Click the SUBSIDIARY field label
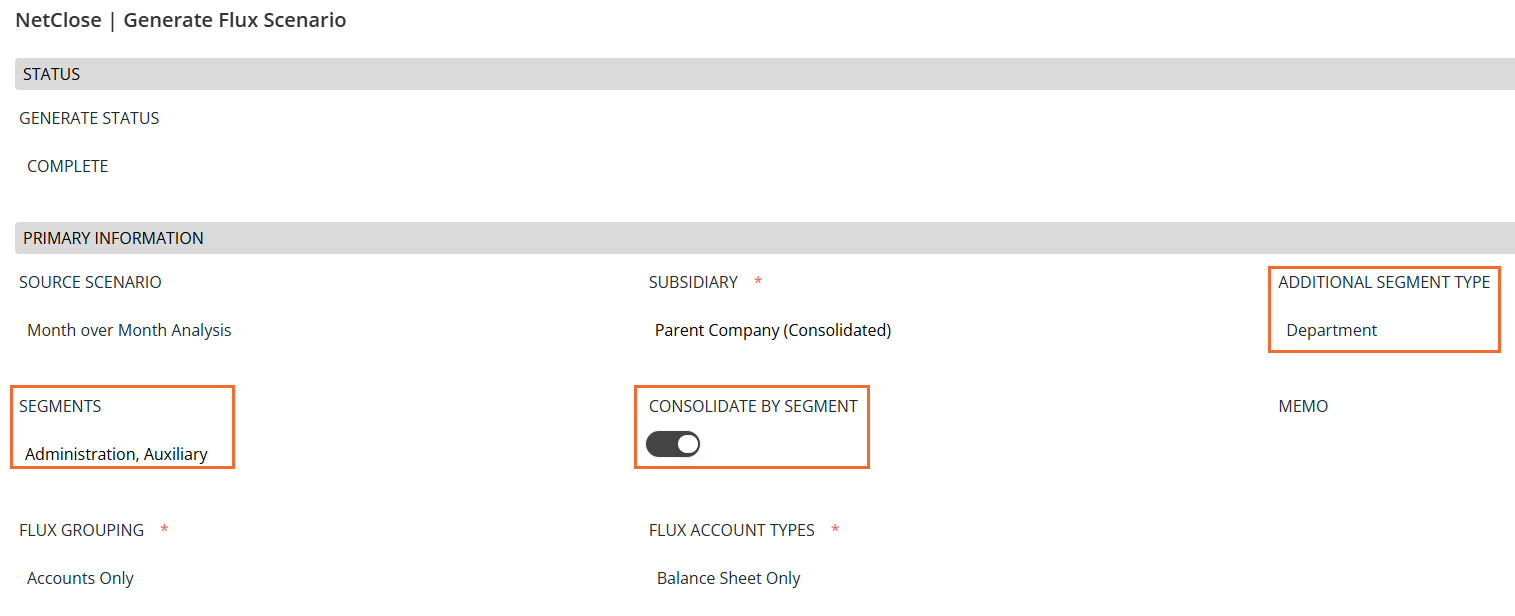The height and width of the screenshot is (616, 1515). point(693,282)
